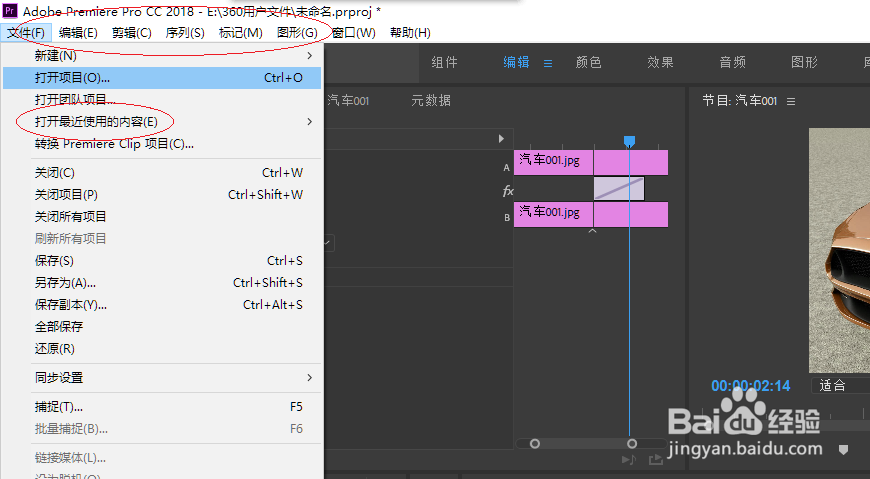Open the 窗口(W) menu
Image resolution: width=870 pixels, height=479 pixels.
tap(354, 33)
